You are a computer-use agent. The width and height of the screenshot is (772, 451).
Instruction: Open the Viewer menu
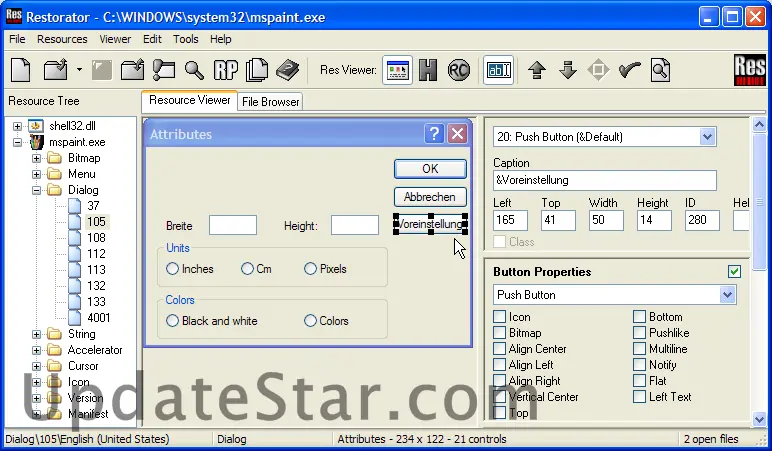pyautogui.click(x=115, y=39)
